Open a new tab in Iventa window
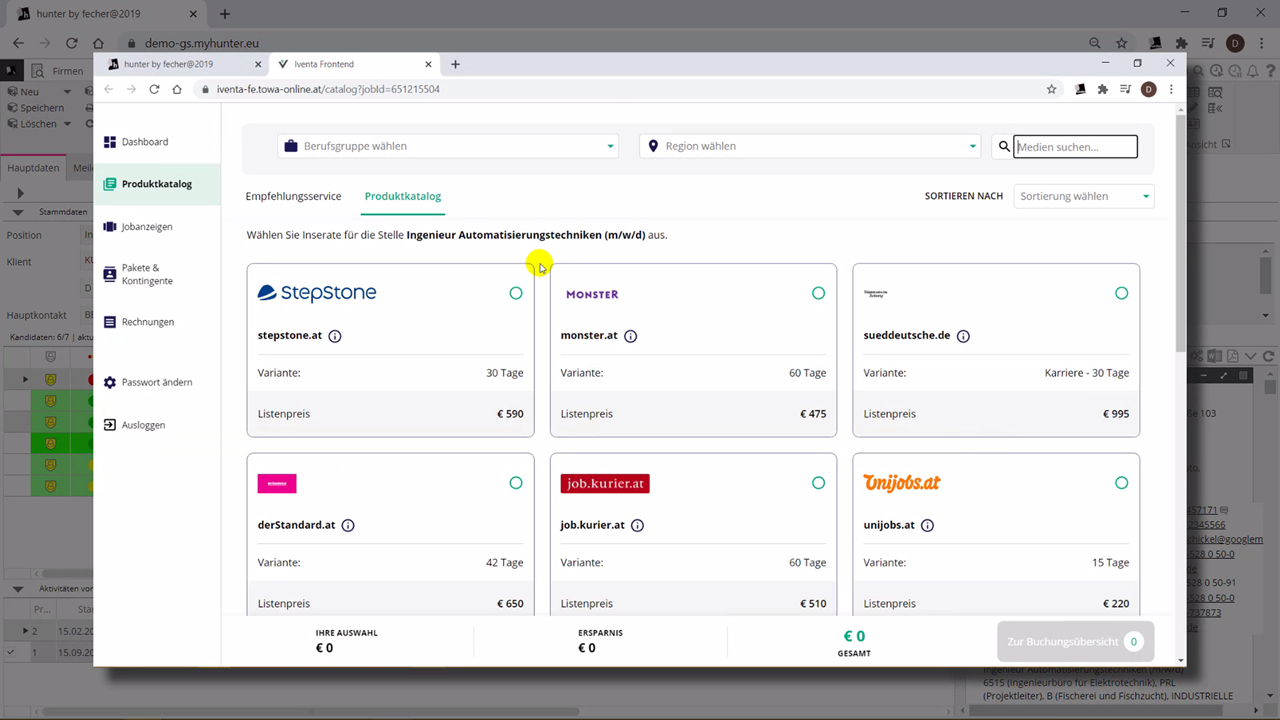 (455, 64)
